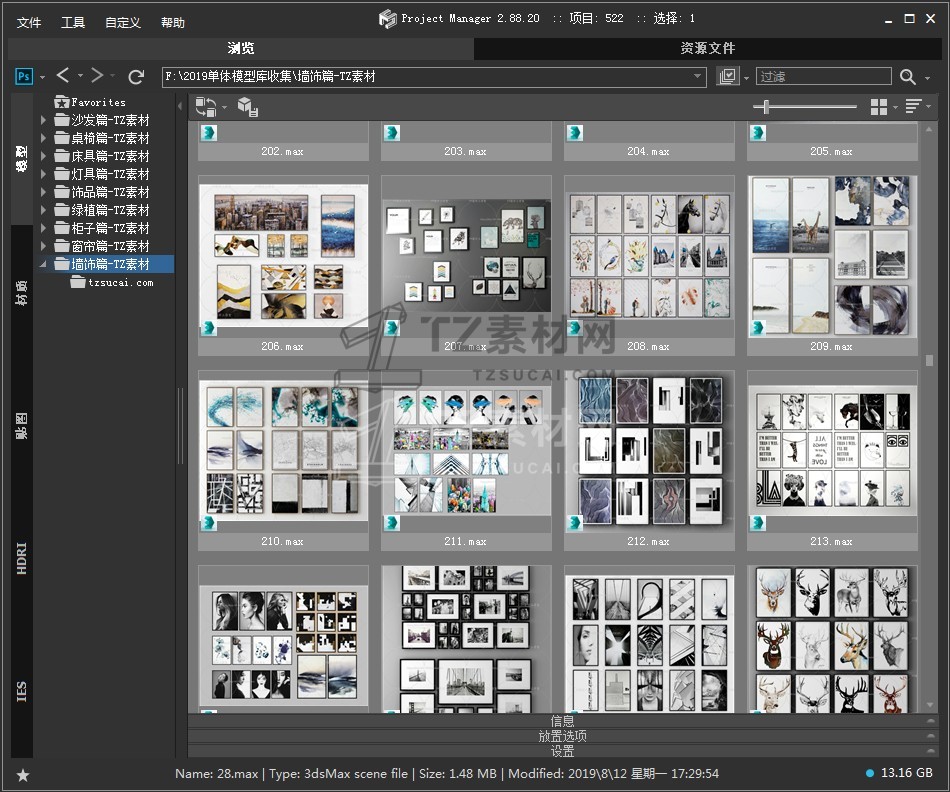Open the sort order options icon
The width and height of the screenshot is (950, 792).
(x=912, y=106)
